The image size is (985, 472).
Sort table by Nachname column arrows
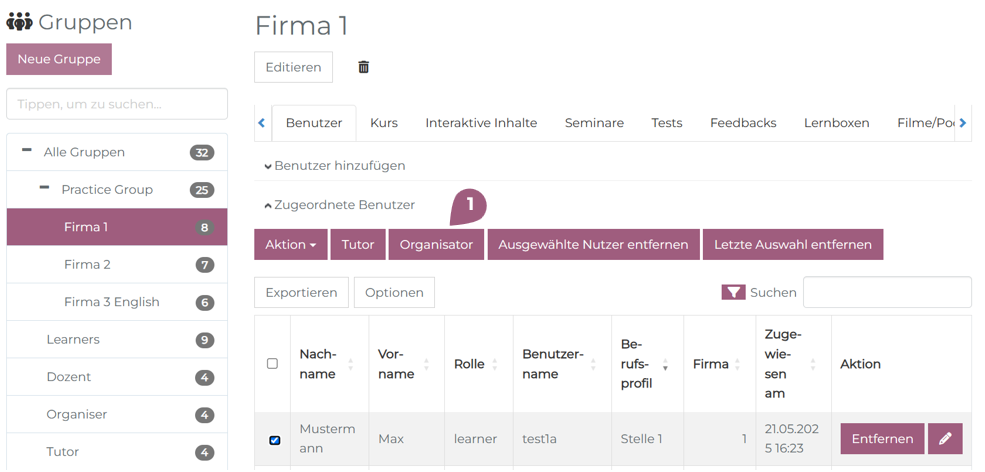point(350,365)
